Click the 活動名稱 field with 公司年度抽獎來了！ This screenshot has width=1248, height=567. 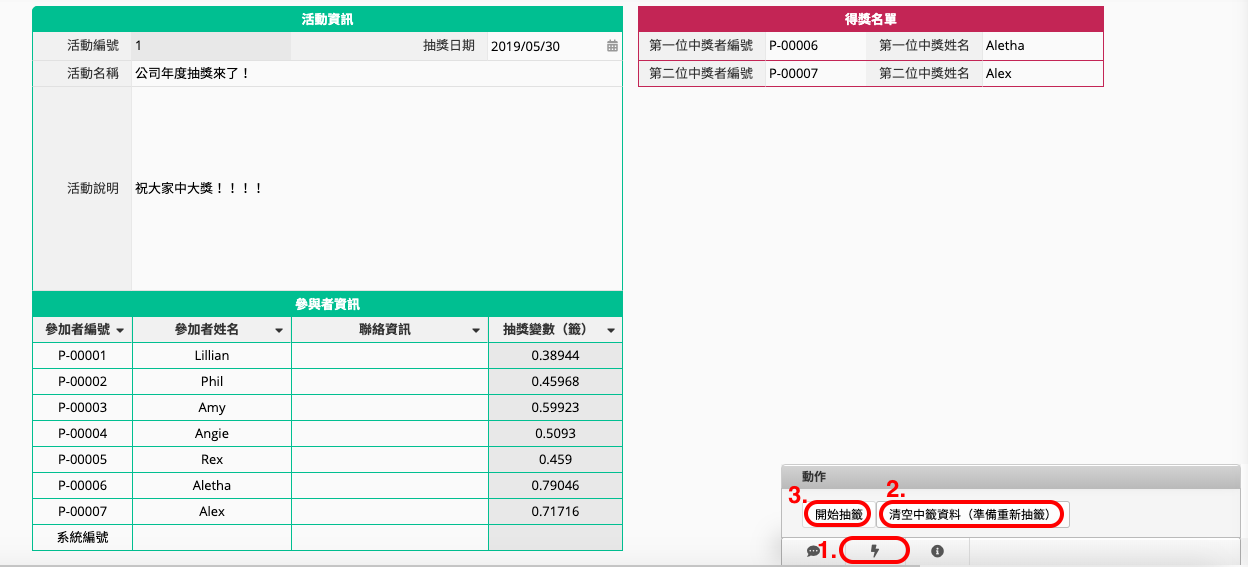pyautogui.click(x=375, y=74)
